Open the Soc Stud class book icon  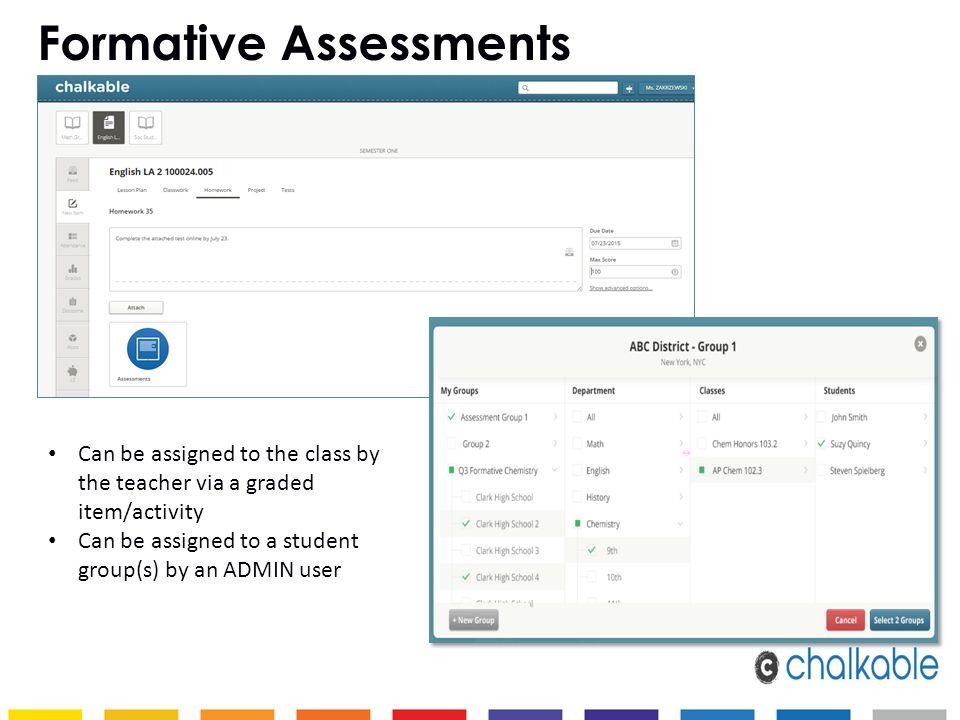click(x=145, y=127)
